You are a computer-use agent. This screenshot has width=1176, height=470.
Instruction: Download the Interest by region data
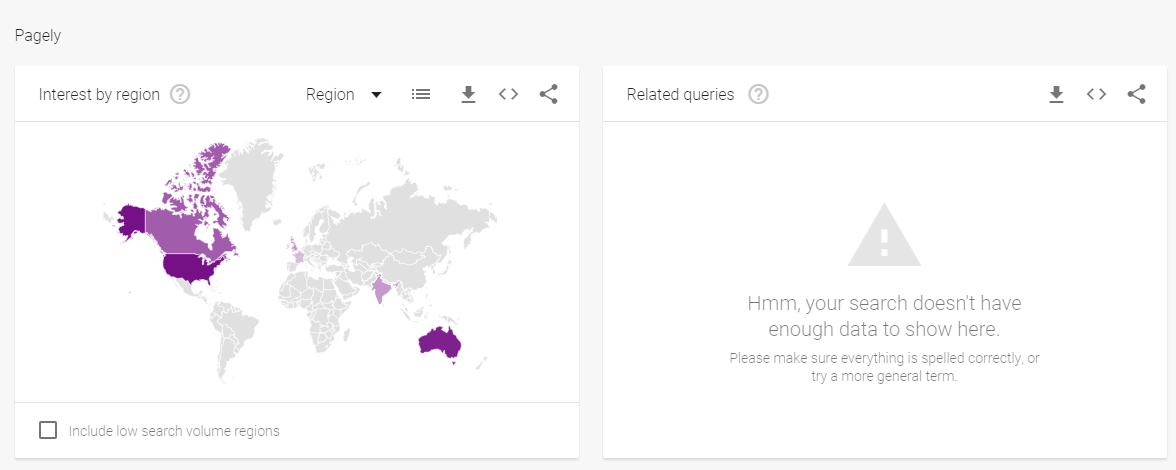coord(468,94)
